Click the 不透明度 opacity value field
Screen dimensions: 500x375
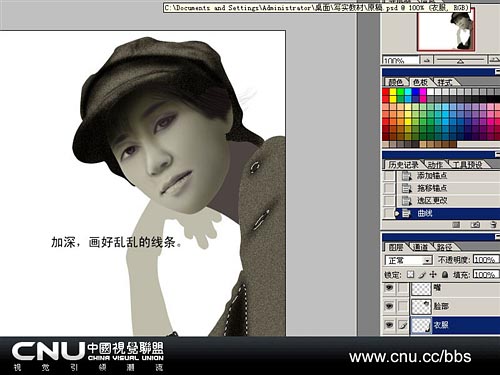point(486,260)
